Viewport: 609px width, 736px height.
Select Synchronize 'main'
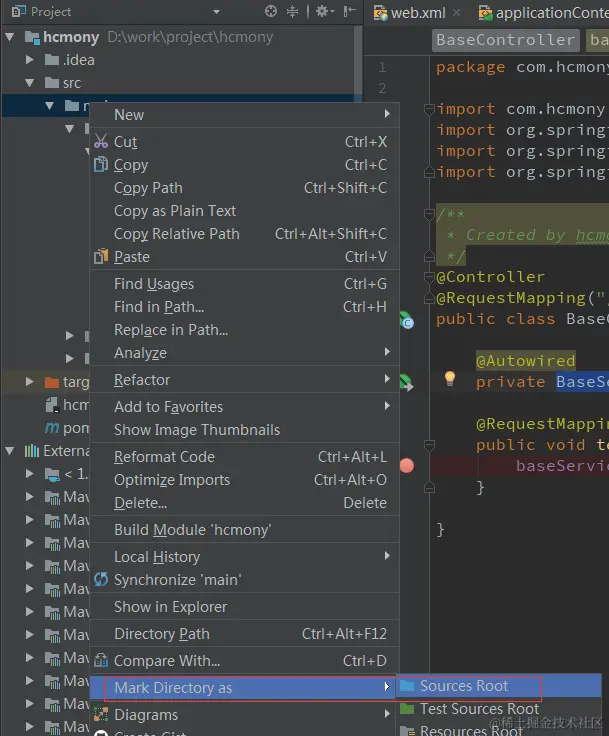click(x=245, y=580)
